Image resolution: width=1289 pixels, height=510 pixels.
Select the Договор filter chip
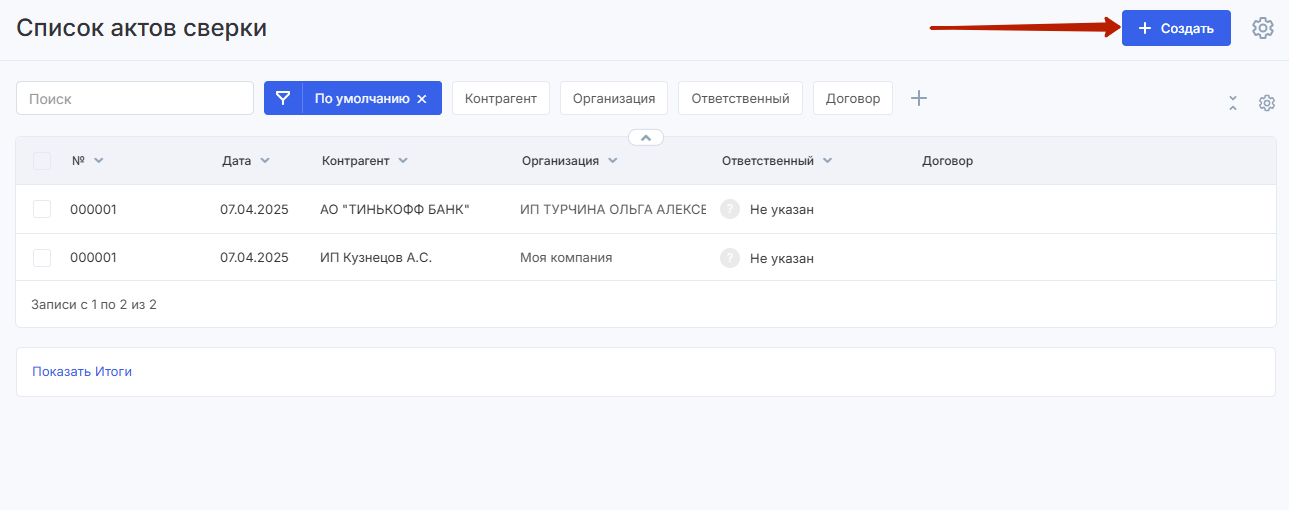pyautogui.click(x=853, y=98)
